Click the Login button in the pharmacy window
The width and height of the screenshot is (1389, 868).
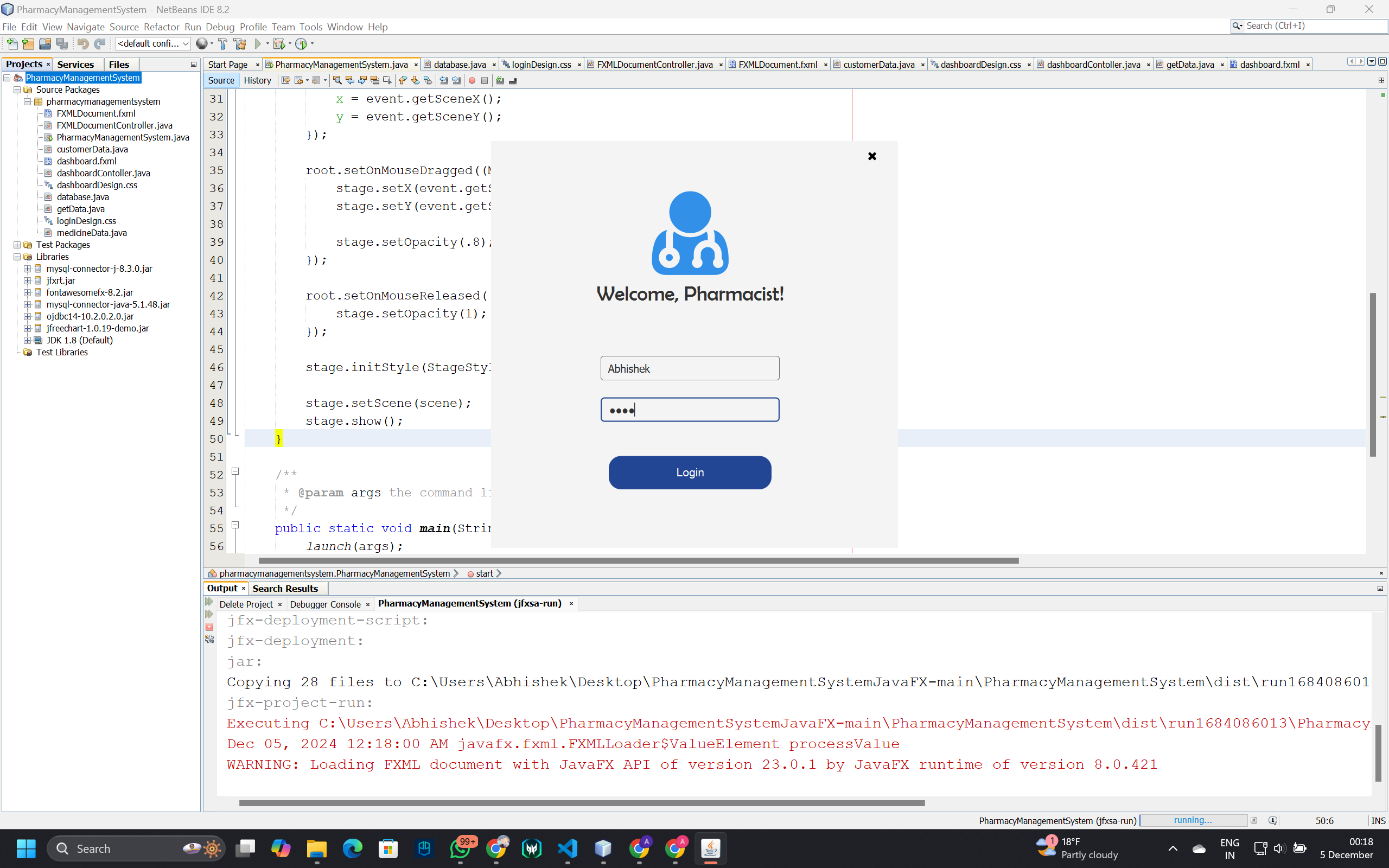tap(690, 473)
